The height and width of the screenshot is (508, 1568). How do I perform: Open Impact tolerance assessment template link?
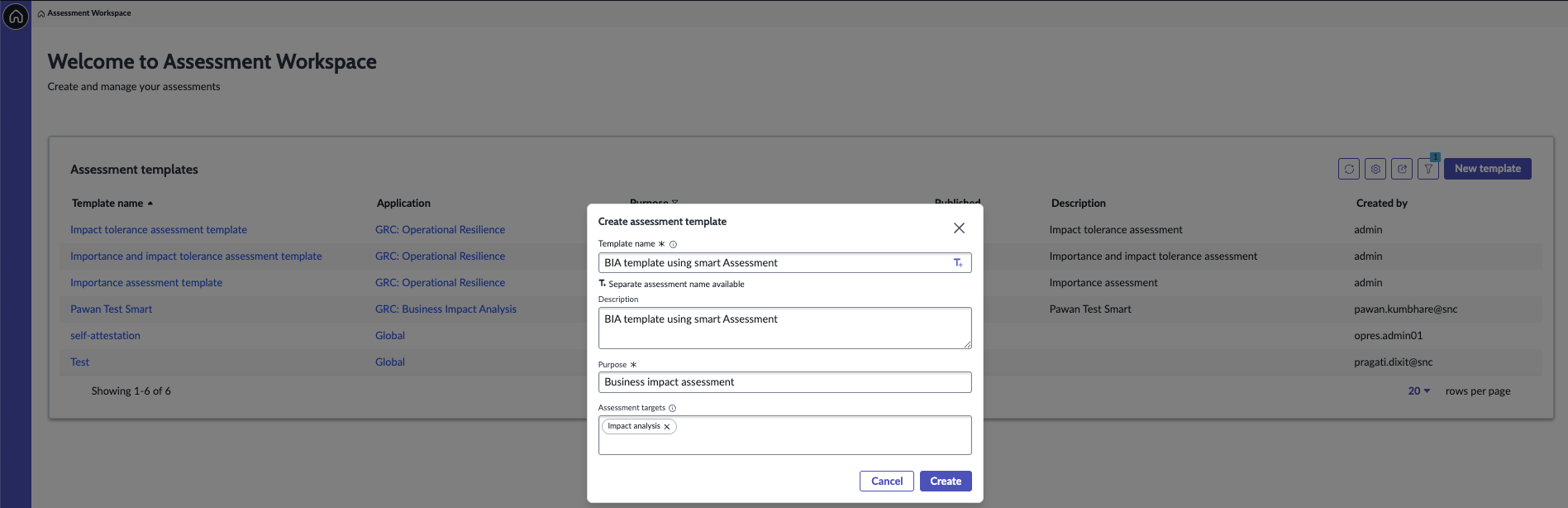[x=159, y=230]
